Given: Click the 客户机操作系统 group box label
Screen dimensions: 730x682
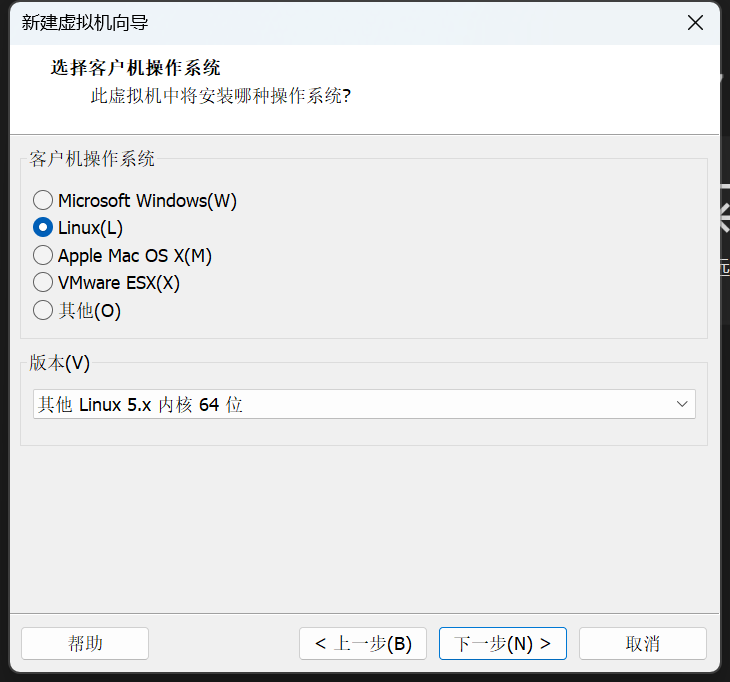Looking at the screenshot, I should tap(92, 158).
